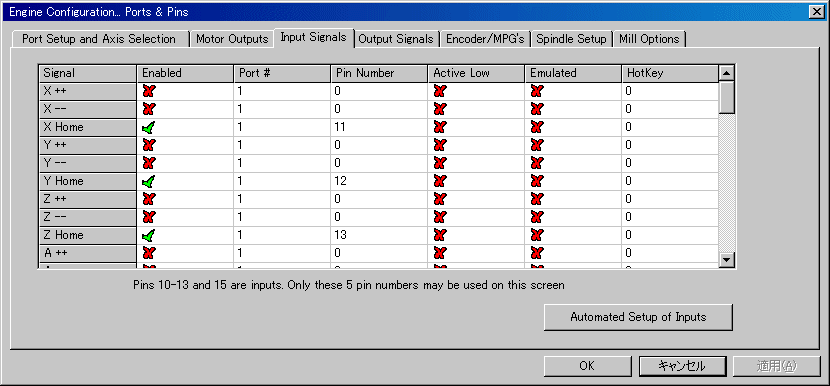830x386 pixels.
Task: Select Pin Number cell 12 for Y Home
Action: pyautogui.click(x=379, y=181)
